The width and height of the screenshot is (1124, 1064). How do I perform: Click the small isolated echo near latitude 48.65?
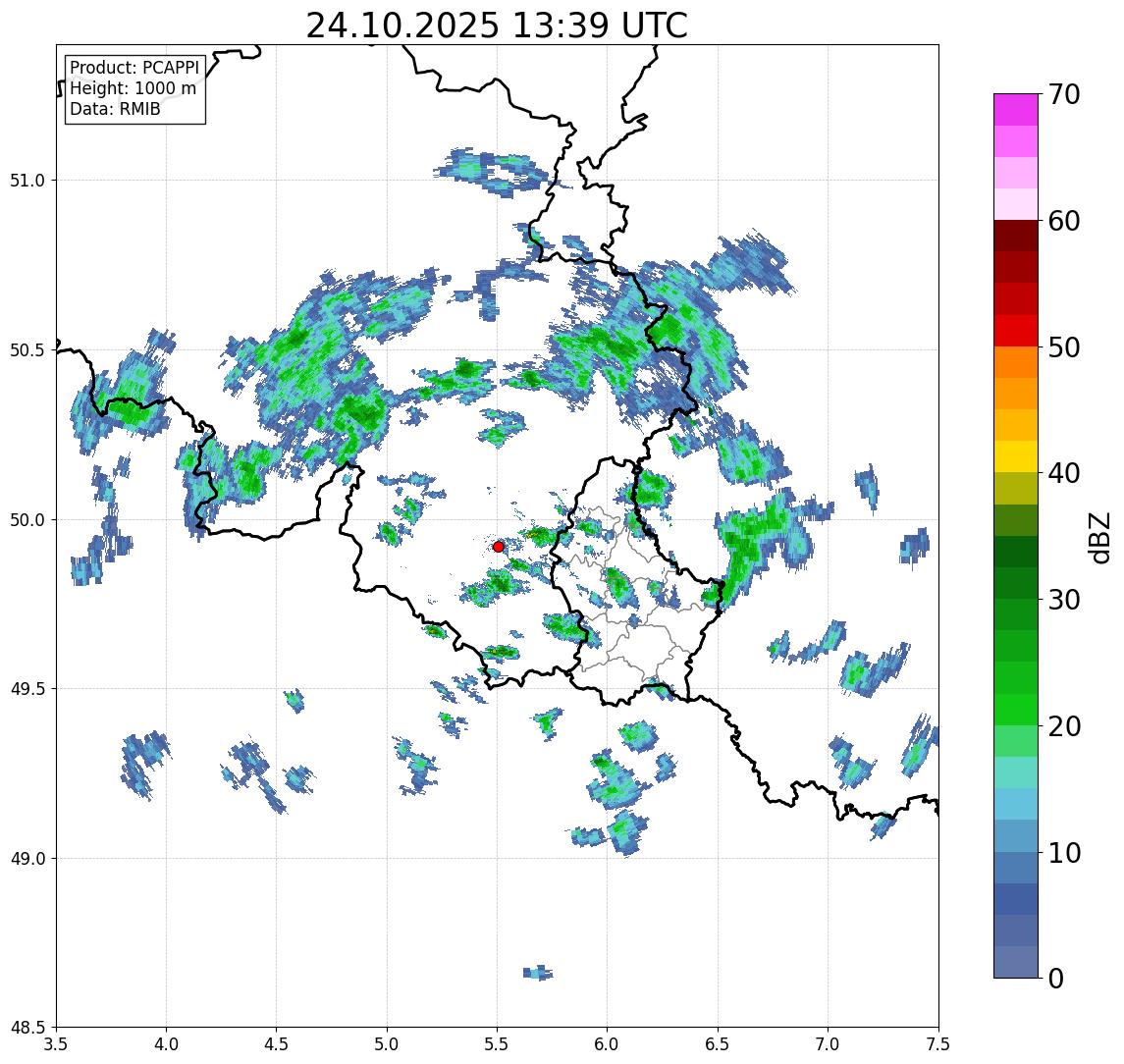(538, 973)
